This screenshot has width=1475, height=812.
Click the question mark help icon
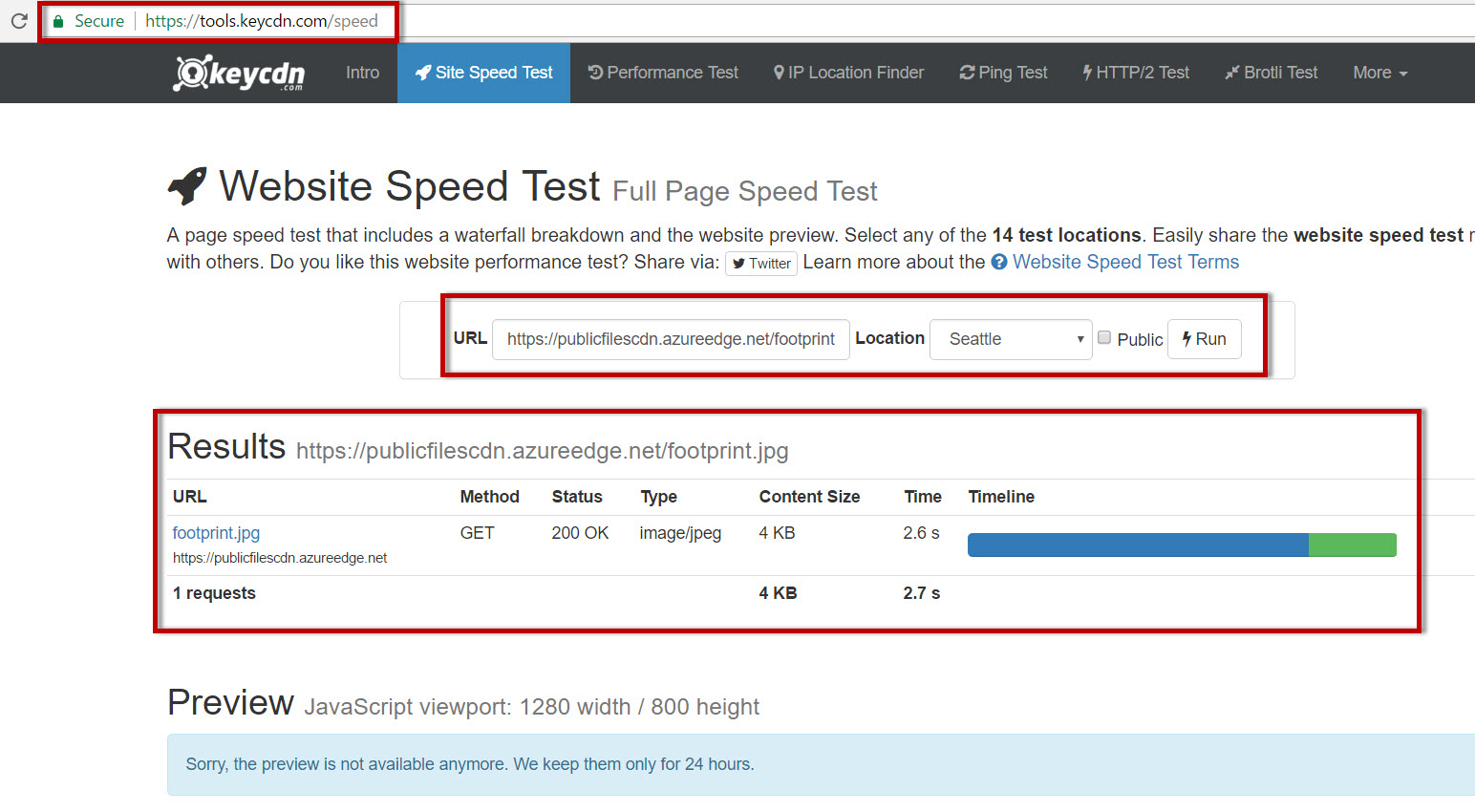[x=999, y=262]
